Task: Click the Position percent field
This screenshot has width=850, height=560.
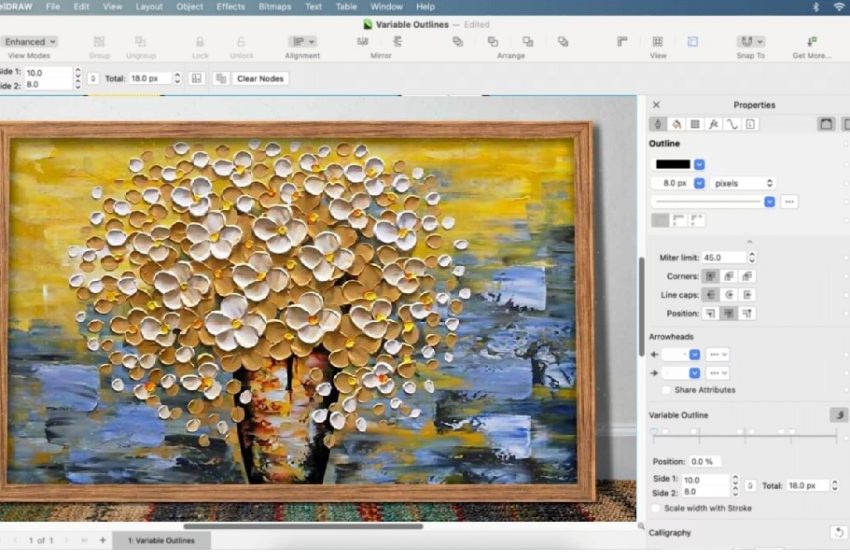Action: [705, 462]
